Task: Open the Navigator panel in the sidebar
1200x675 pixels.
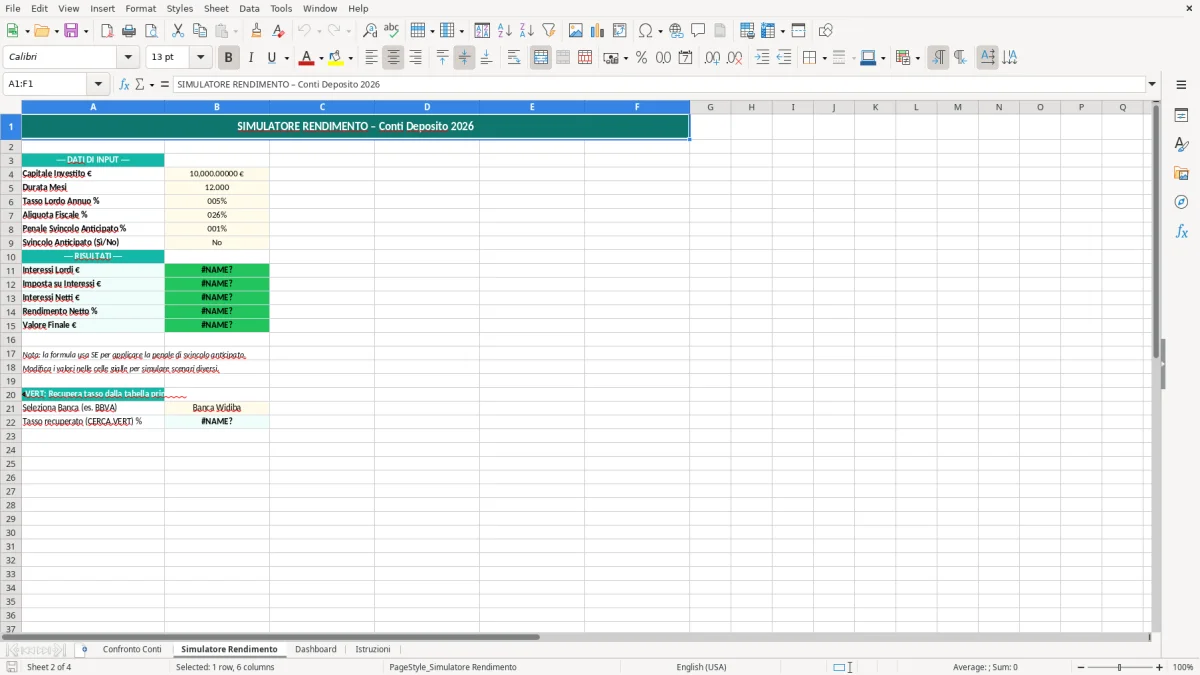Action: click(x=1181, y=202)
